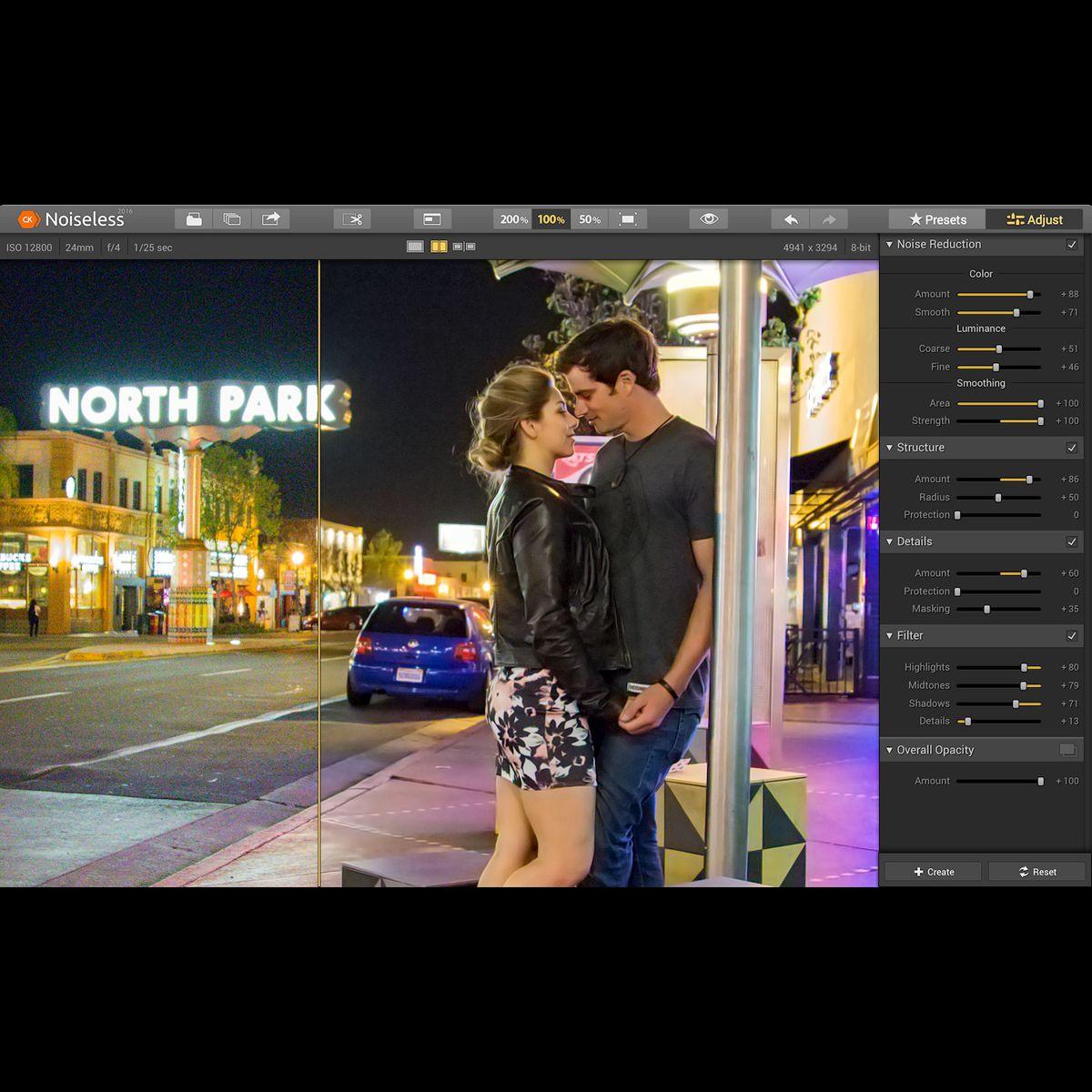Click the Luminance Fine slider handle

pos(996,368)
